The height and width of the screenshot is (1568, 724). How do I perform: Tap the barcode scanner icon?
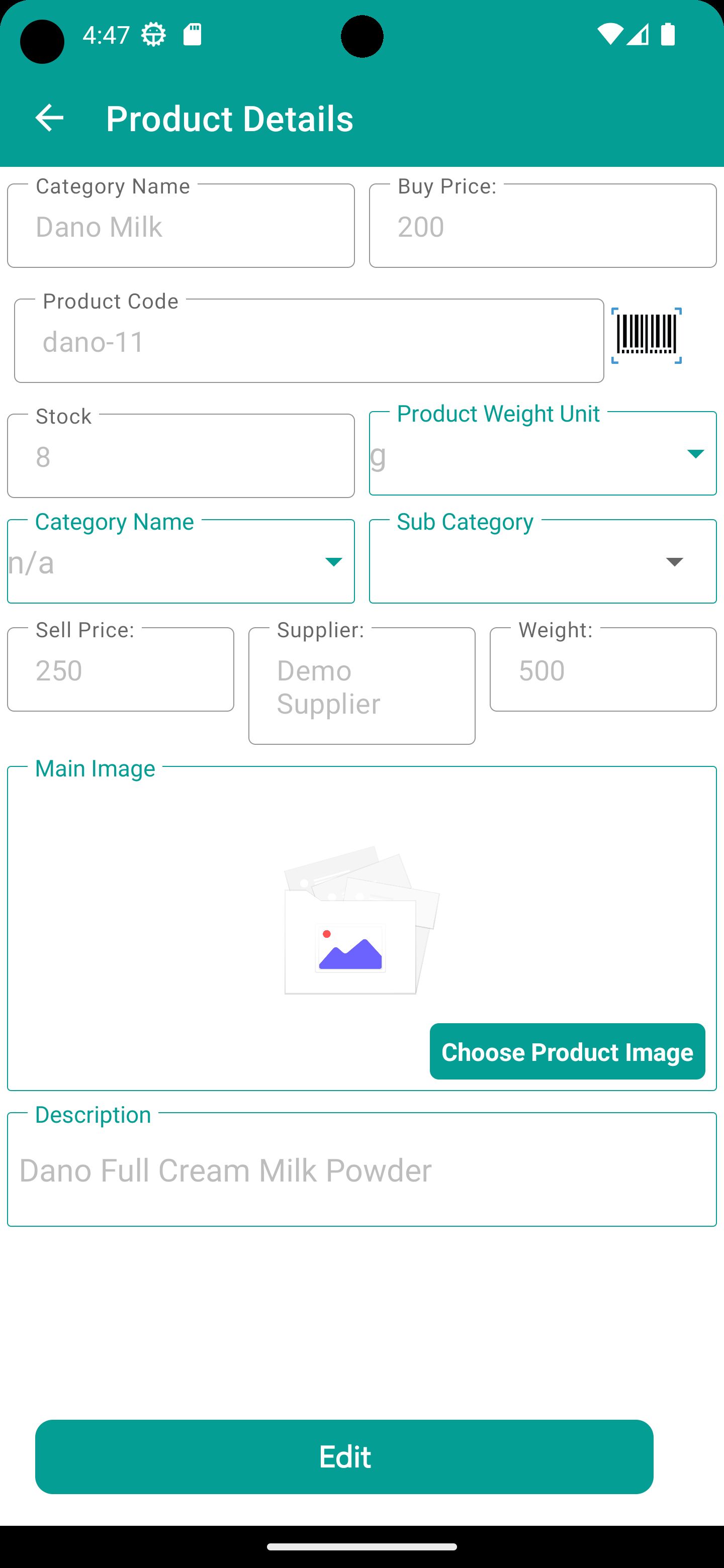(x=646, y=335)
